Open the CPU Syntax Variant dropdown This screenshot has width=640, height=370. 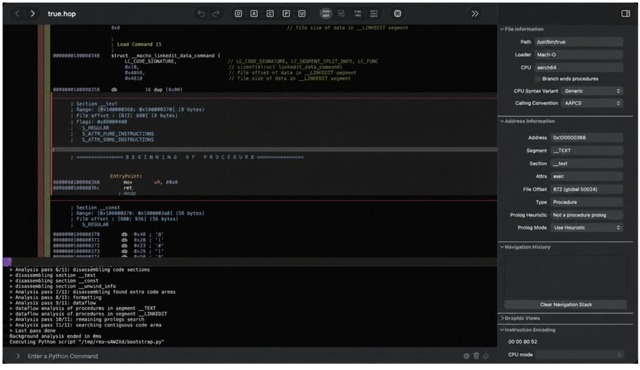(592, 91)
